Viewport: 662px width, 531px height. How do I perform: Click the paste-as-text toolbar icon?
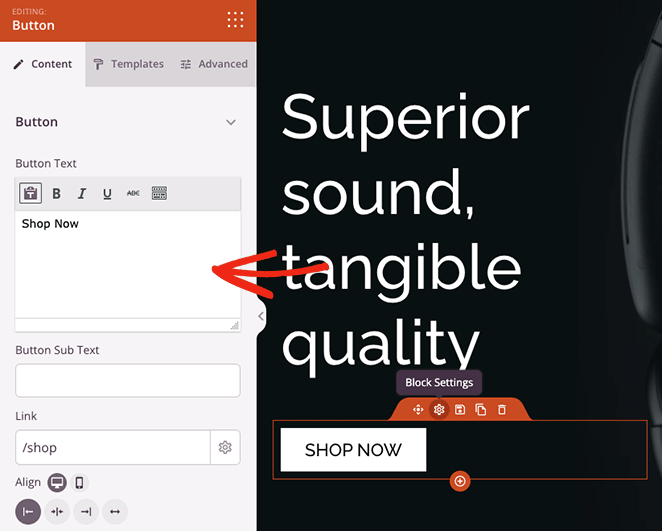[30, 193]
